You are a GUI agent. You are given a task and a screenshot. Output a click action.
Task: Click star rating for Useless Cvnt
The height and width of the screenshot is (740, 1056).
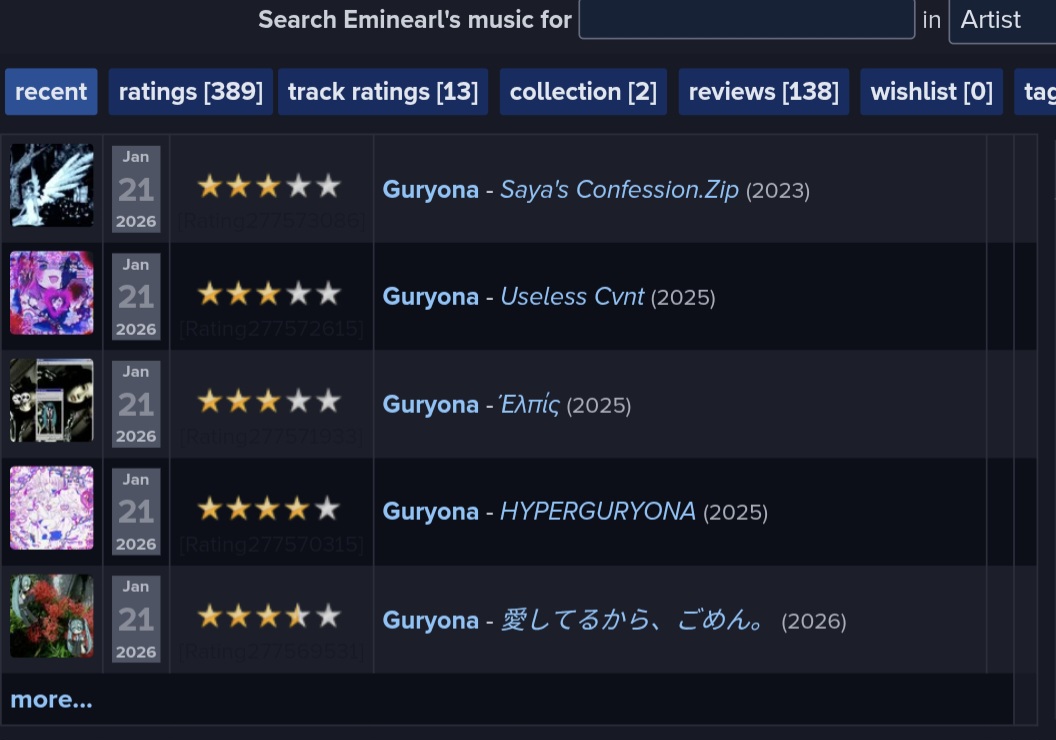[268, 294]
